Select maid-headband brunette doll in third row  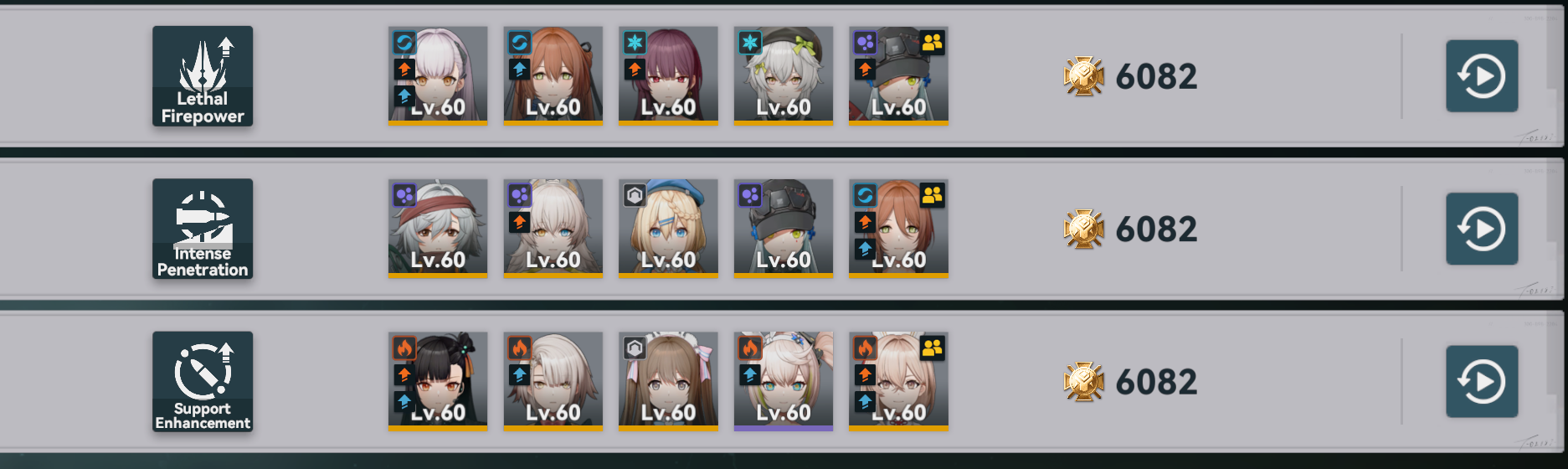tap(668, 382)
